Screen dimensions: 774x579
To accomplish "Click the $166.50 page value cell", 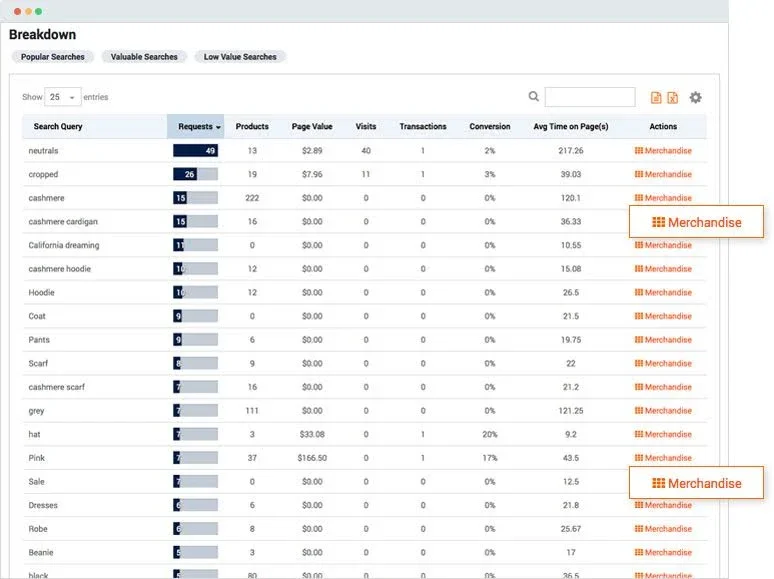I will pyautogui.click(x=312, y=458).
